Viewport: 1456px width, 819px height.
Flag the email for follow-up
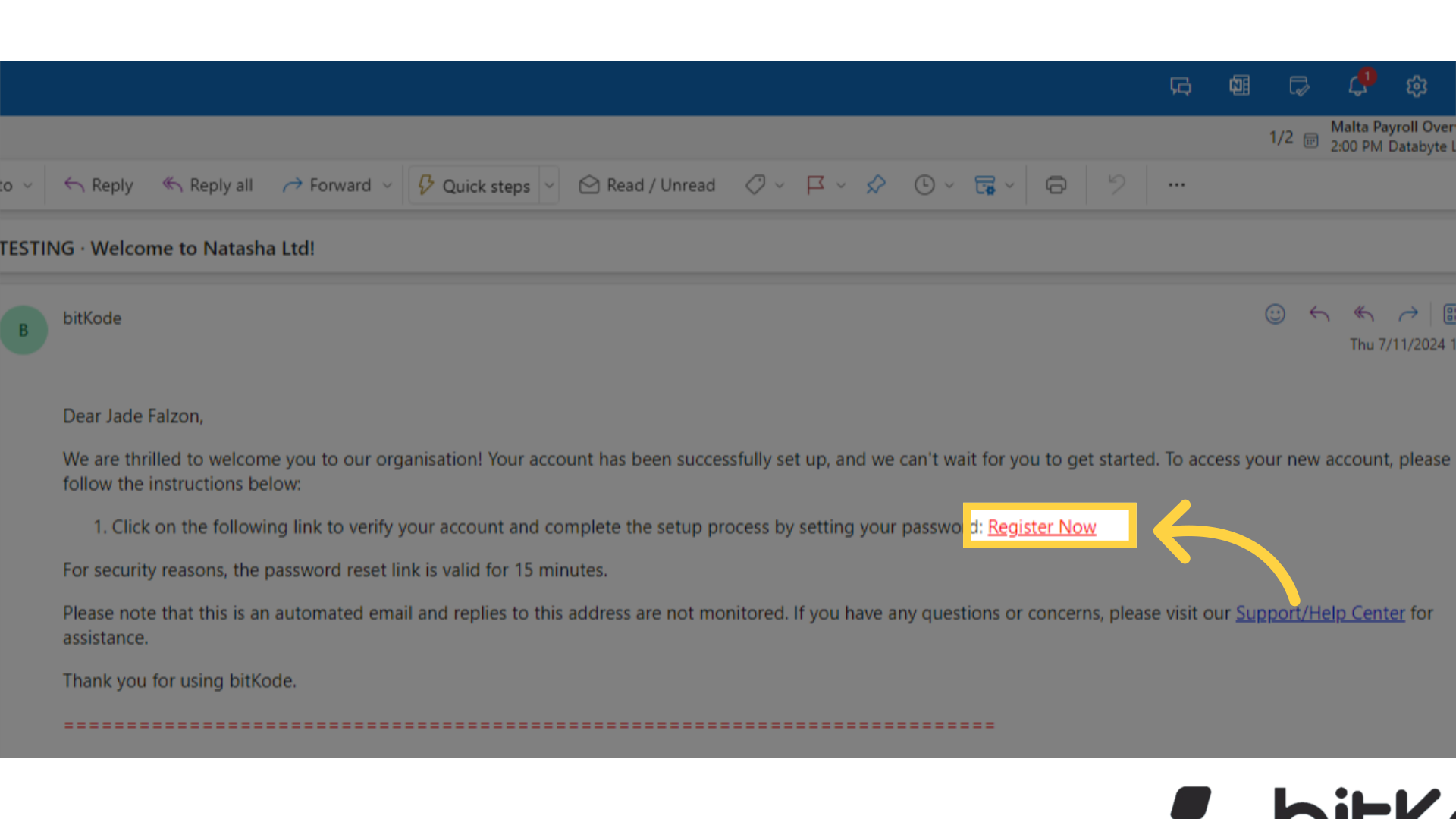pos(816,184)
